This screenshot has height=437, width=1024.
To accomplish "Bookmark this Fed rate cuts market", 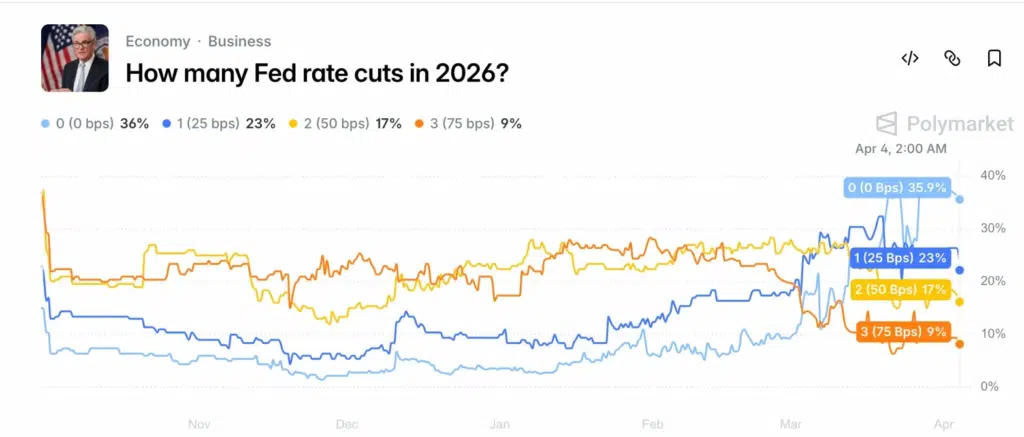I will pyautogui.click(x=994, y=58).
